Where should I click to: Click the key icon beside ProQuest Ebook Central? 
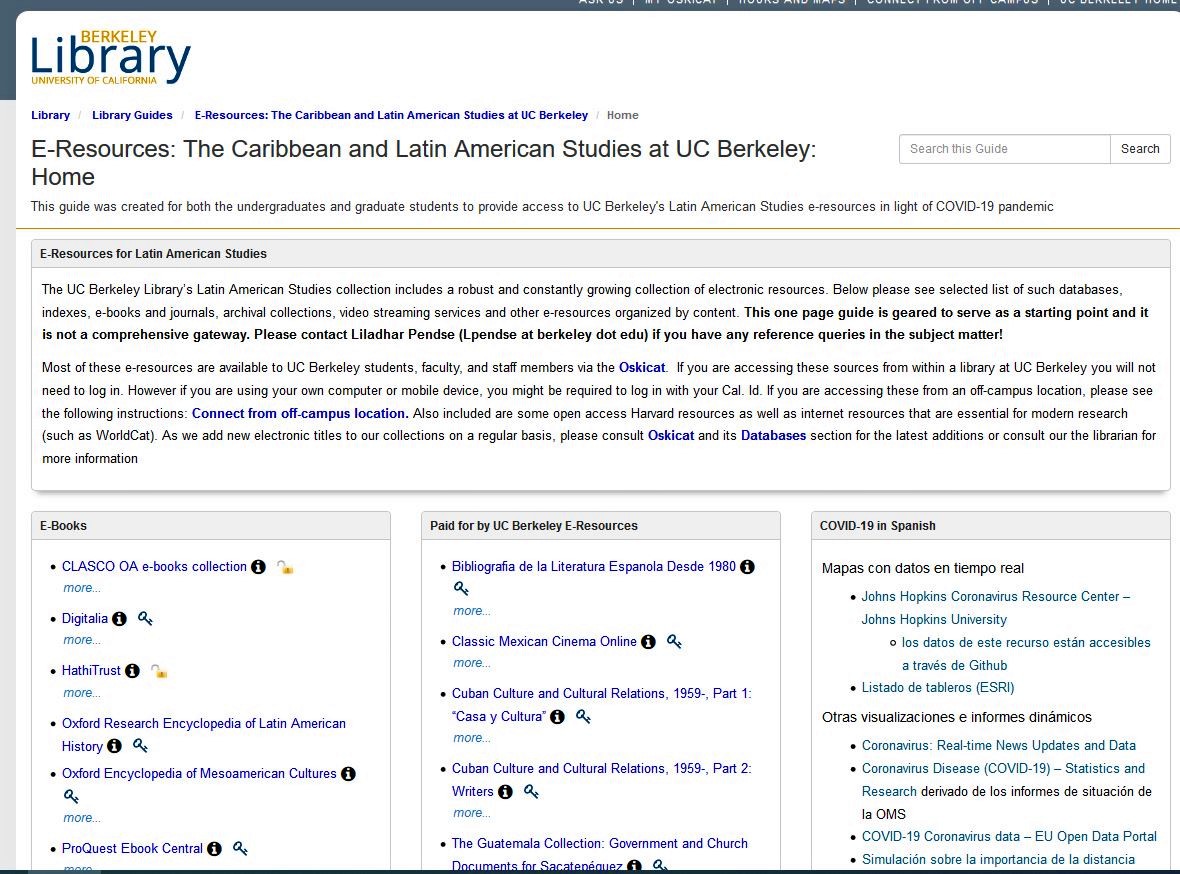(x=240, y=849)
